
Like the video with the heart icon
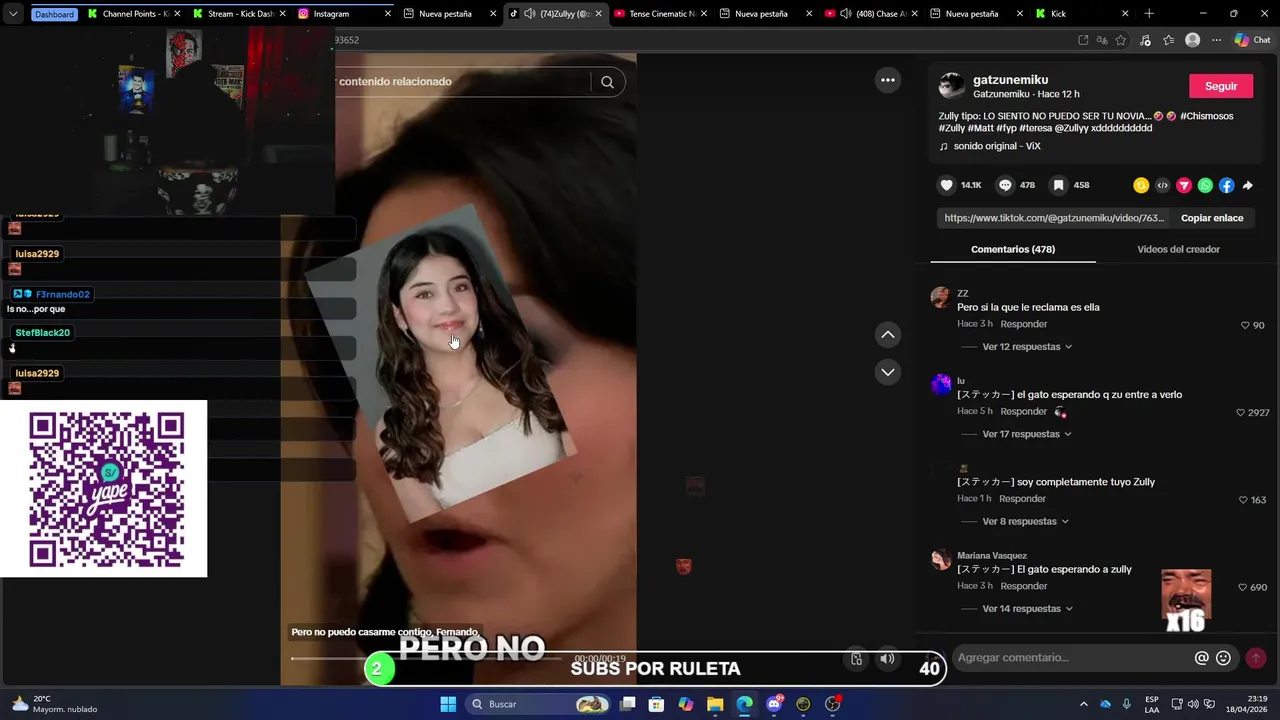pyautogui.click(x=946, y=185)
